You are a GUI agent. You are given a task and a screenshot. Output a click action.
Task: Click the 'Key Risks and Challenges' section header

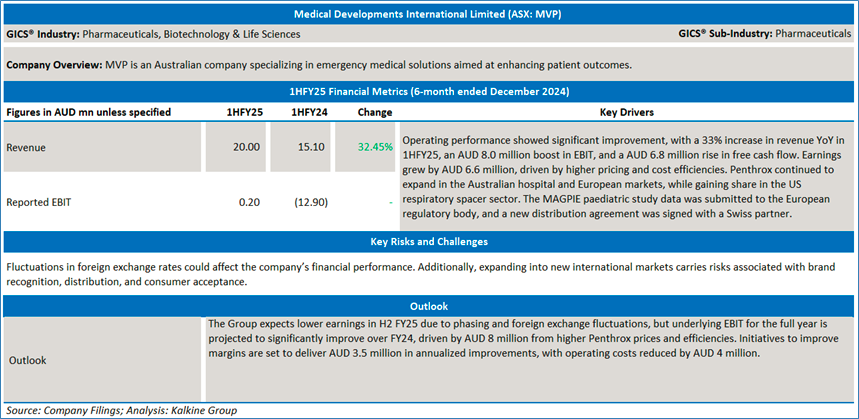430,241
